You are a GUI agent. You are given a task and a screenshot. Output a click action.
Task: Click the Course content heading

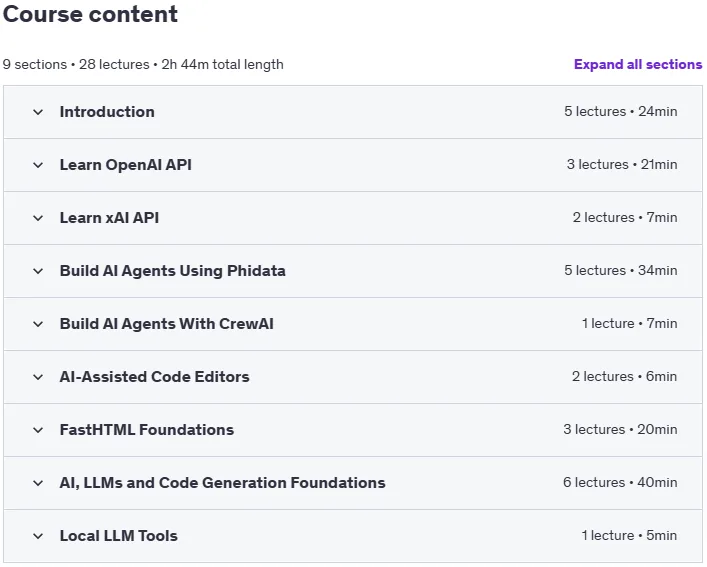click(x=90, y=14)
